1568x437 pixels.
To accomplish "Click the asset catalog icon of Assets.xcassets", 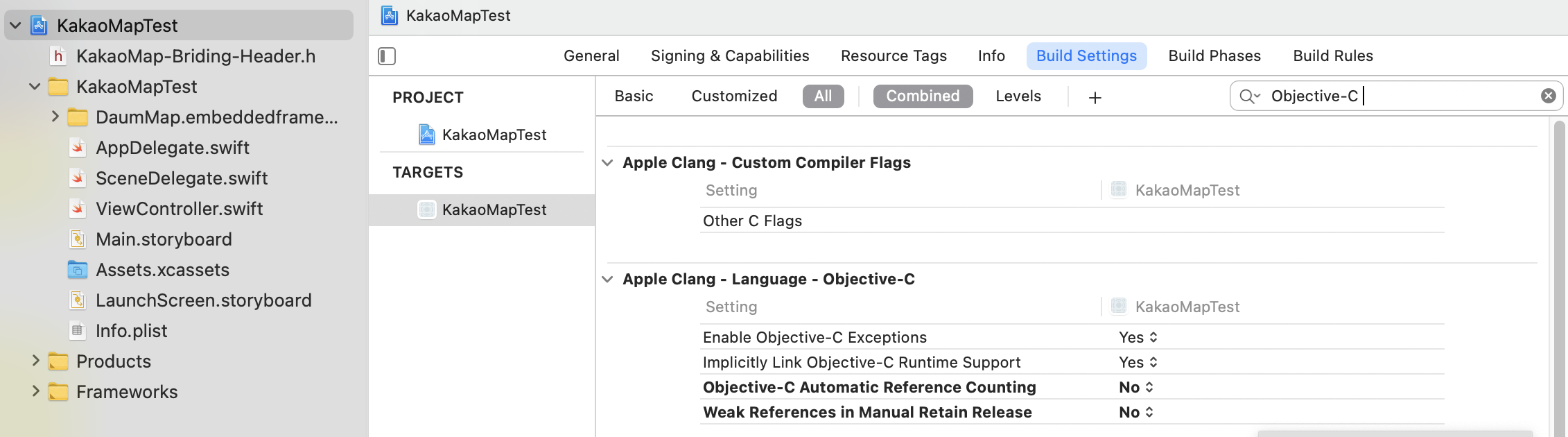I will click(x=78, y=270).
